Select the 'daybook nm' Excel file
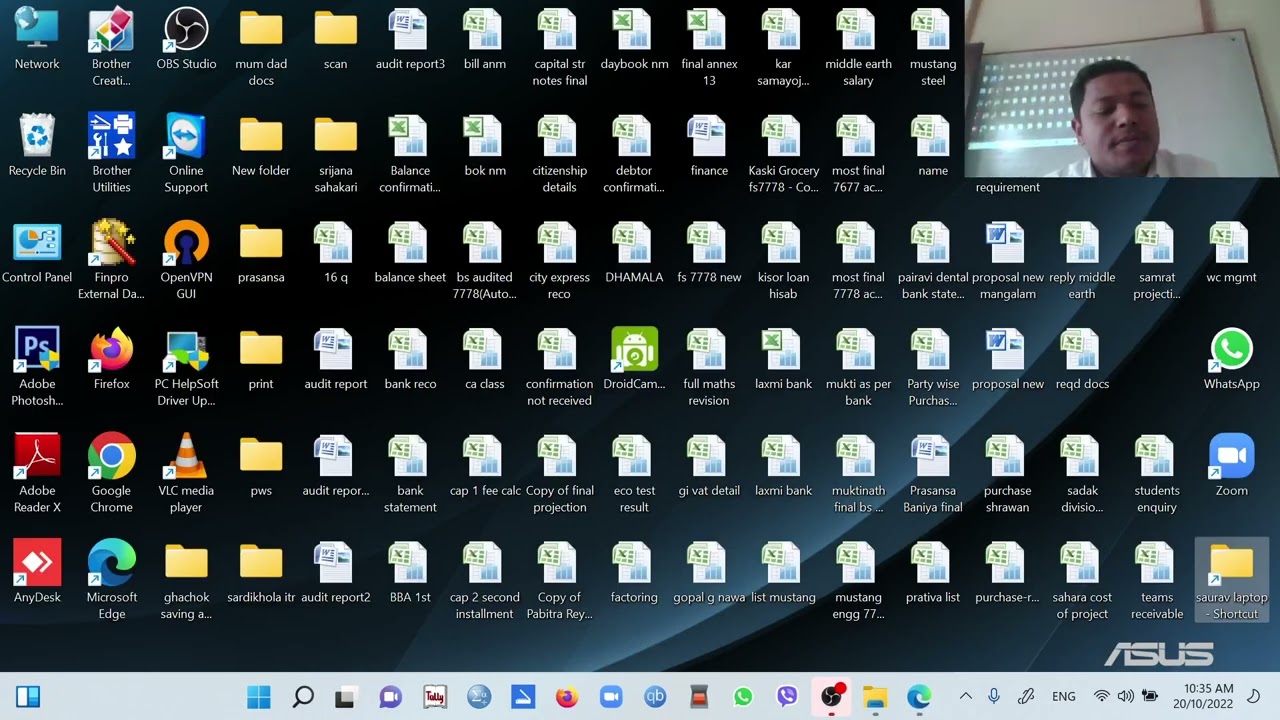This screenshot has width=1280, height=720. click(634, 40)
